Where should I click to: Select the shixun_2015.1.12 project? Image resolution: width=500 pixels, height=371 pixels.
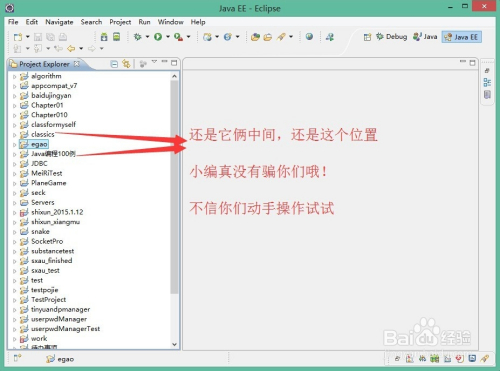point(51,212)
